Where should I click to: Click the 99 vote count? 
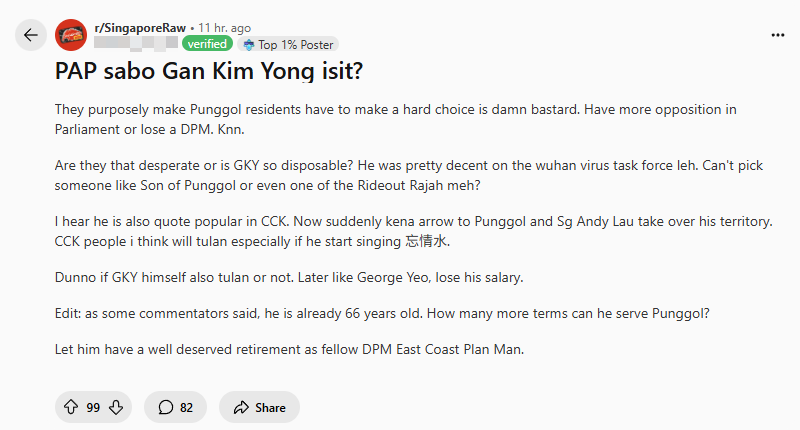pos(93,407)
